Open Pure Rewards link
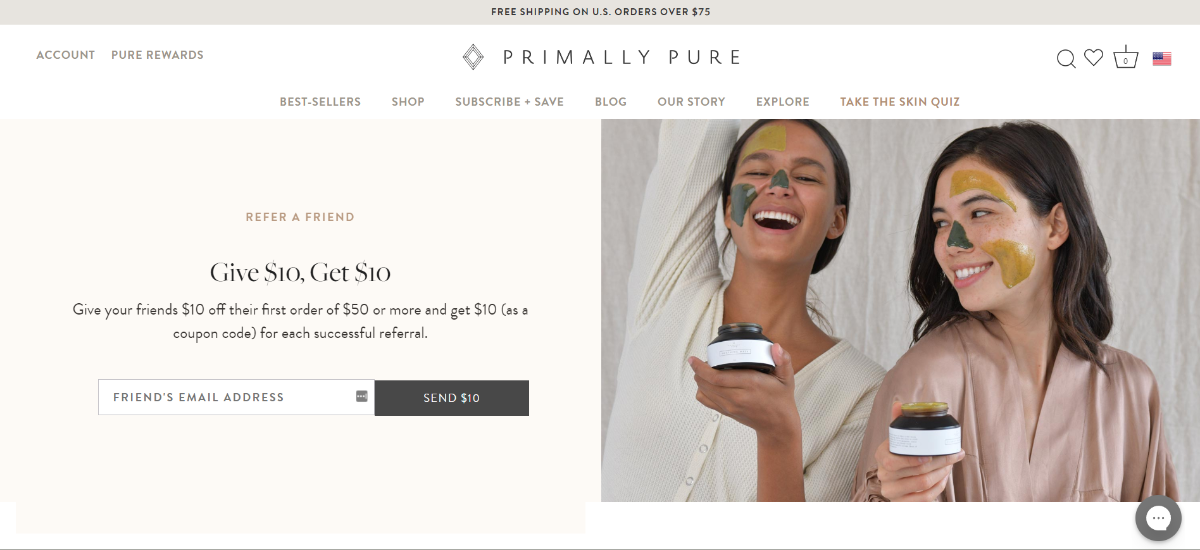This screenshot has height=550, width=1200. [157, 55]
